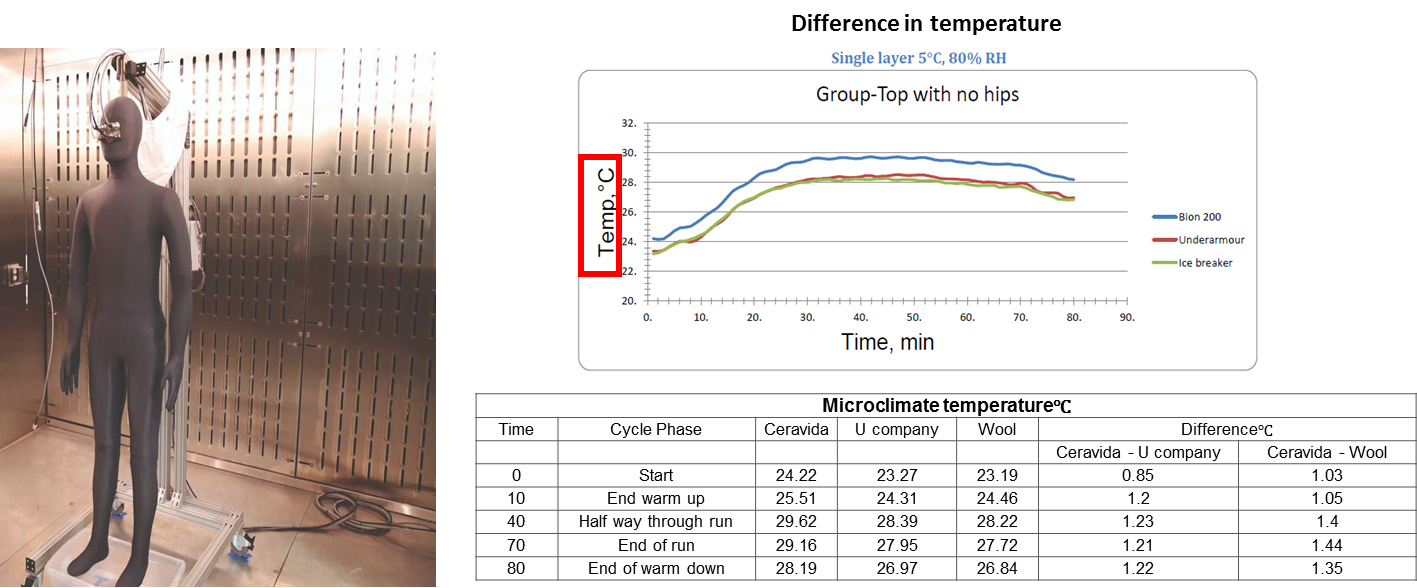The width and height of the screenshot is (1417, 588).
Task: Click the 'Half way through run' cell
Action: pos(656,521)
